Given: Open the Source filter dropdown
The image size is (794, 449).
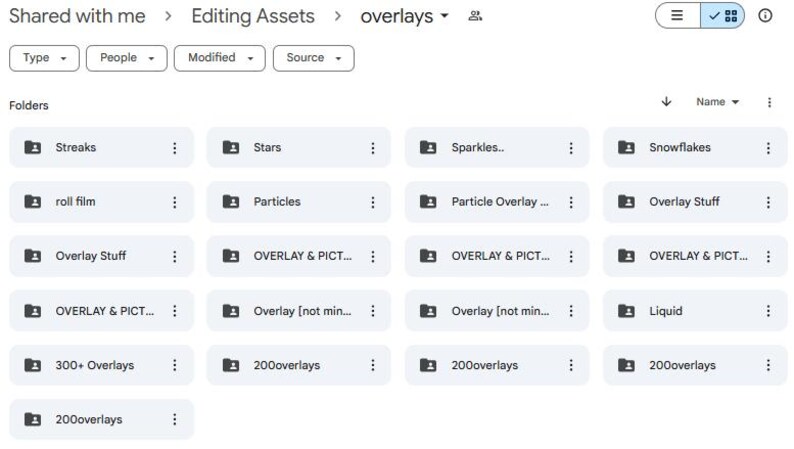Looking at the screenshot, I should coord(313,58).
